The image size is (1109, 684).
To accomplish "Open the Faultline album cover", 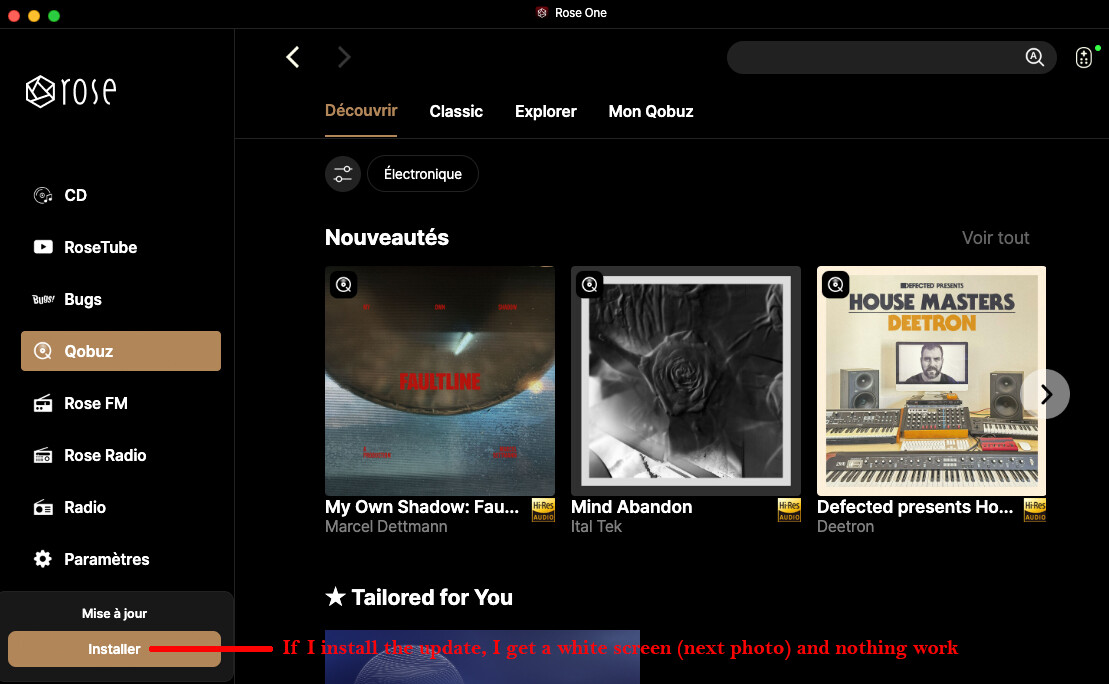I will click(440, 381).
